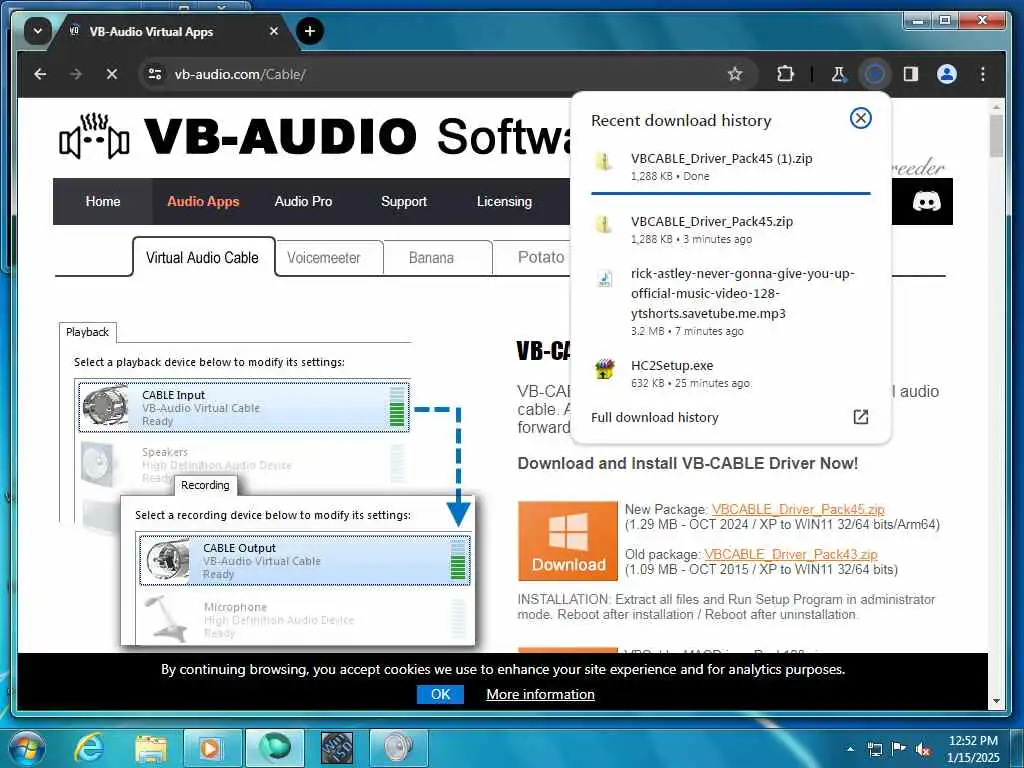Open HC2Setup.exe download entry
This screenshot has height=768, width=1024.
point(730,374)
